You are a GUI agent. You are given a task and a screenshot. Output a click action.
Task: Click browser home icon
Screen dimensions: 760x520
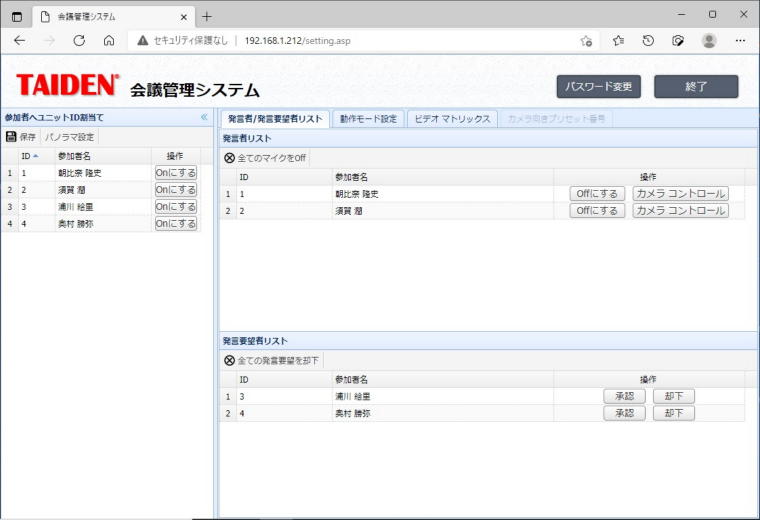(108, 41)
